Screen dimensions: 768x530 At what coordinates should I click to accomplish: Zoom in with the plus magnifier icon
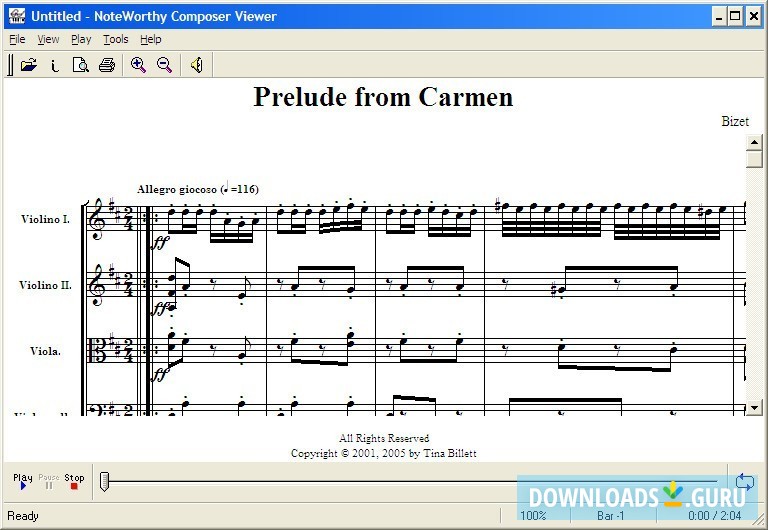pos(138,65)
